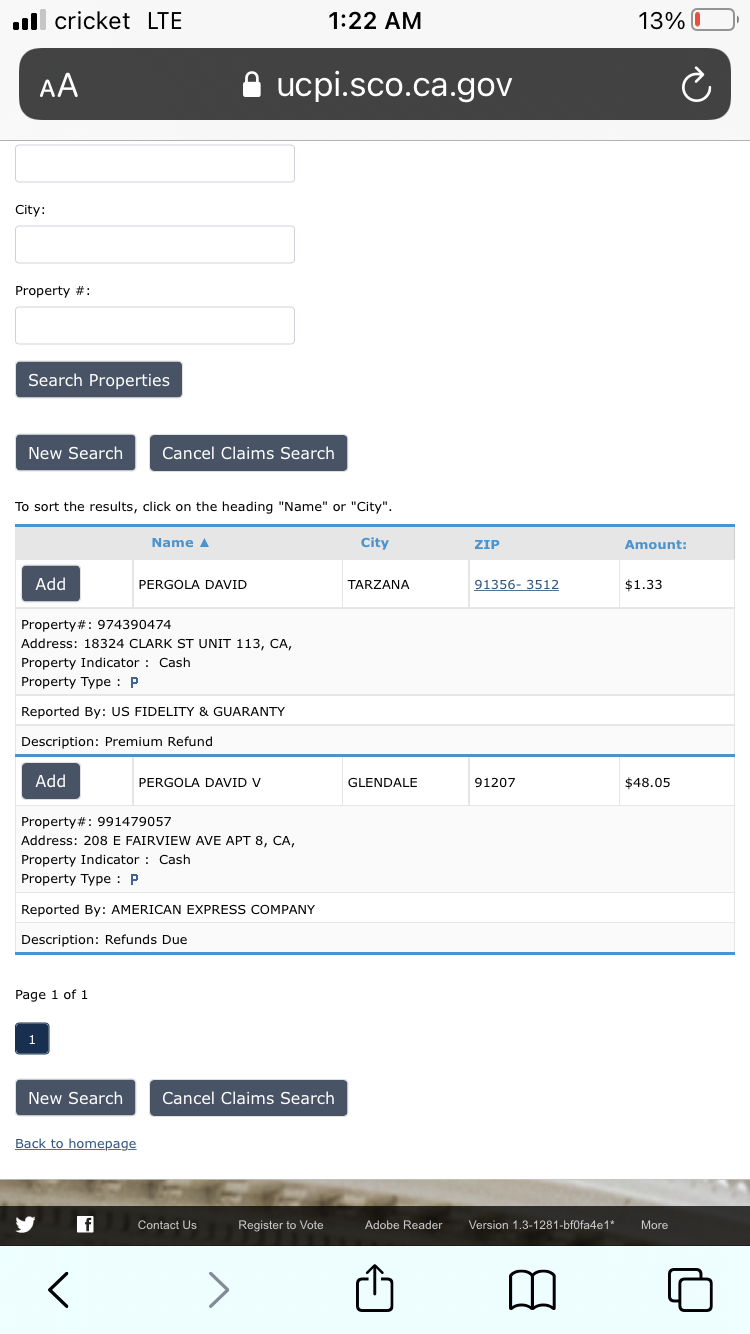This screenshot has width=750, height=1334.
Task: Go to results page 1 button
Action: click(x=32, y=1039)
